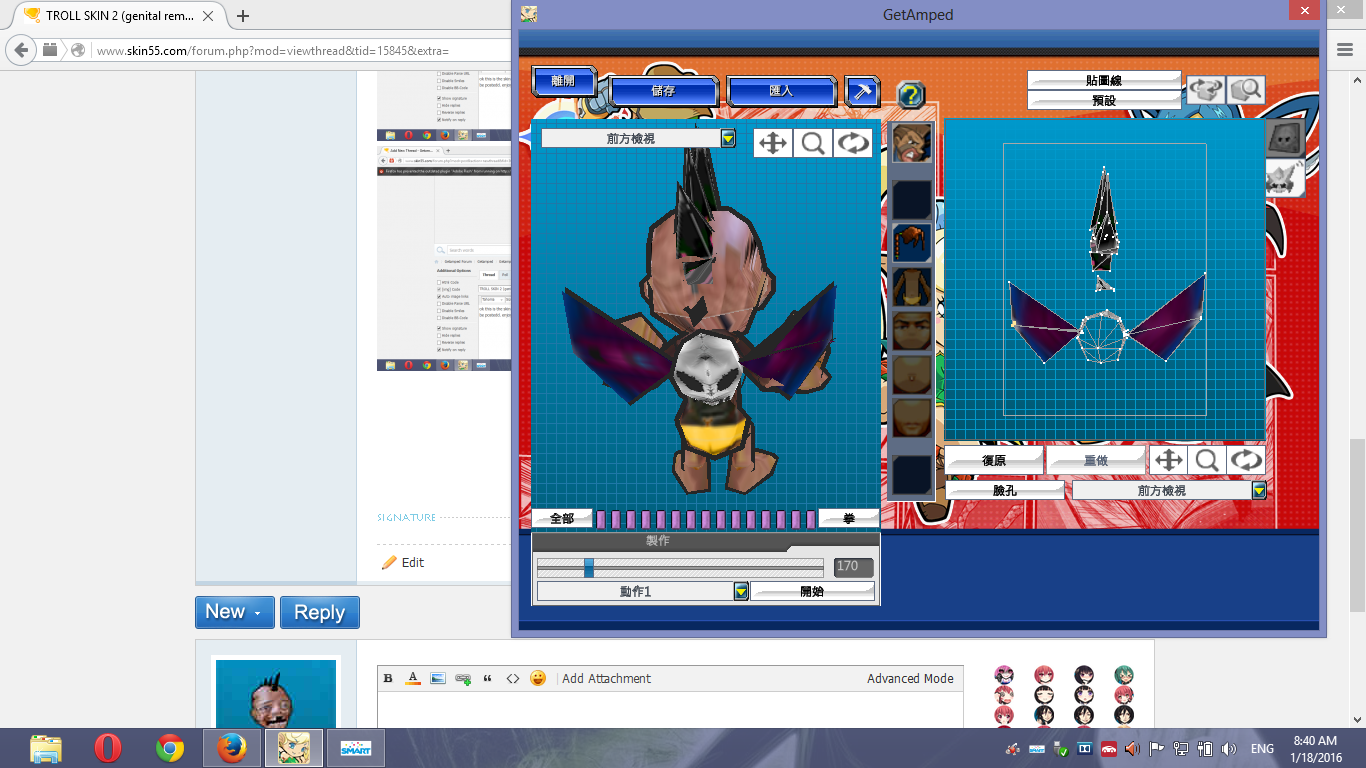This screenshot has height=768, width=1366.
Task: Click the 全部 all button
Action: [x=562, y=518]
